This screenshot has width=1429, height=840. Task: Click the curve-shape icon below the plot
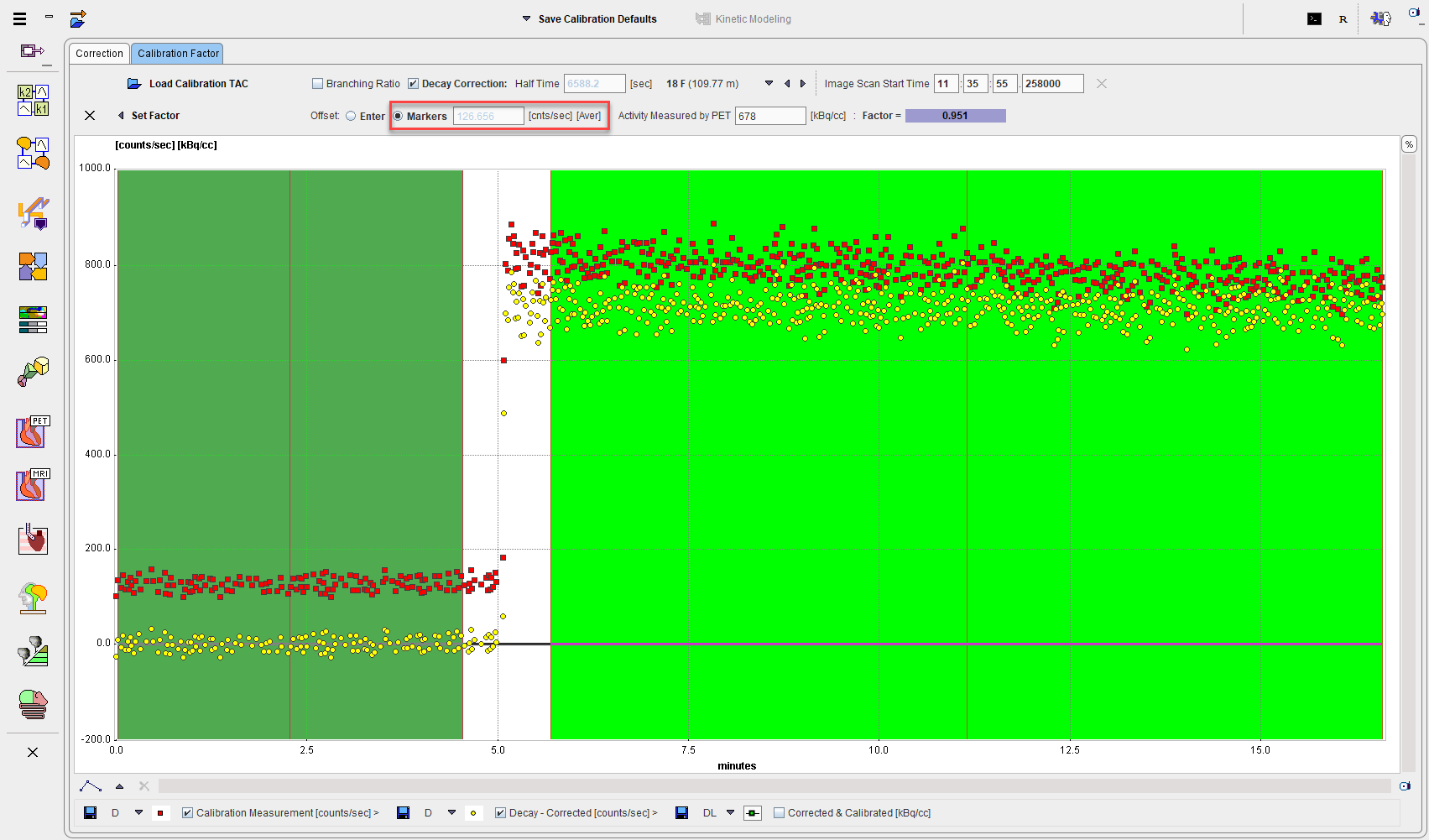pyautogui.click(x=91, y=786)
